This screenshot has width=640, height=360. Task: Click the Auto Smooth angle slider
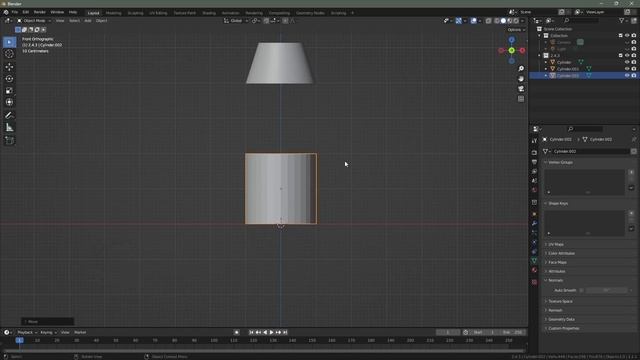[607, 290]
